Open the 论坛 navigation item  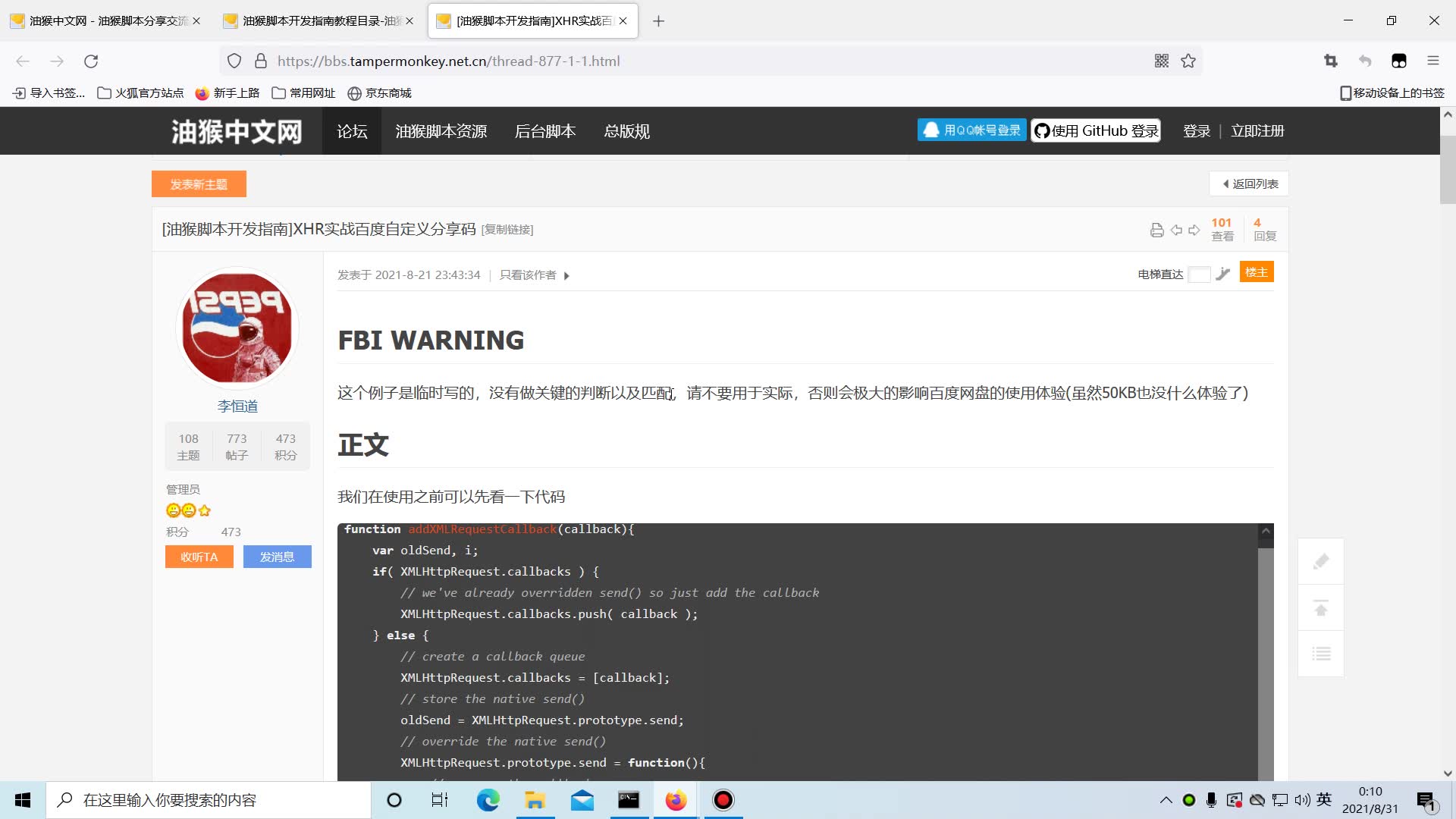352,131
